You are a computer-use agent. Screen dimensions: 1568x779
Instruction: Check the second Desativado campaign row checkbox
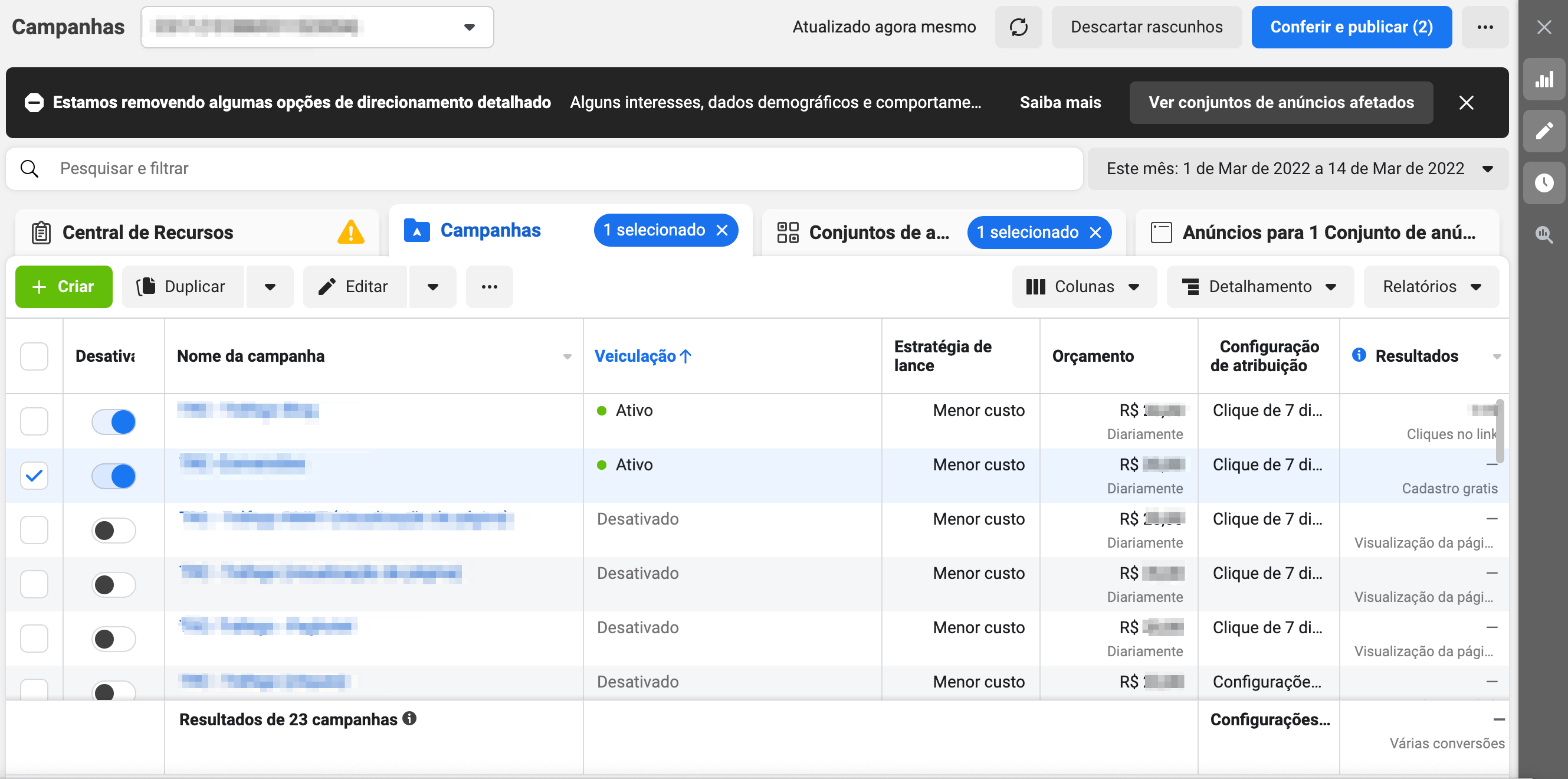tap(34, 584)
